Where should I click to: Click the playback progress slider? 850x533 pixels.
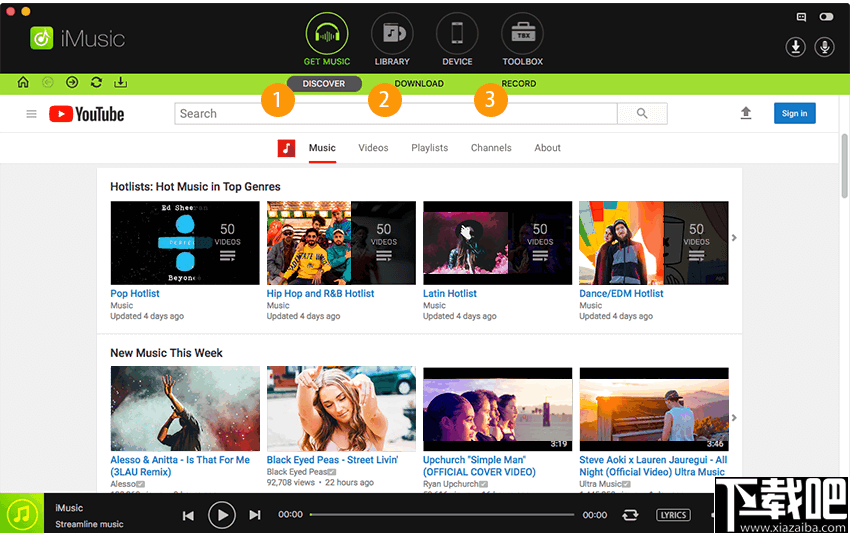tap(442, 515)
